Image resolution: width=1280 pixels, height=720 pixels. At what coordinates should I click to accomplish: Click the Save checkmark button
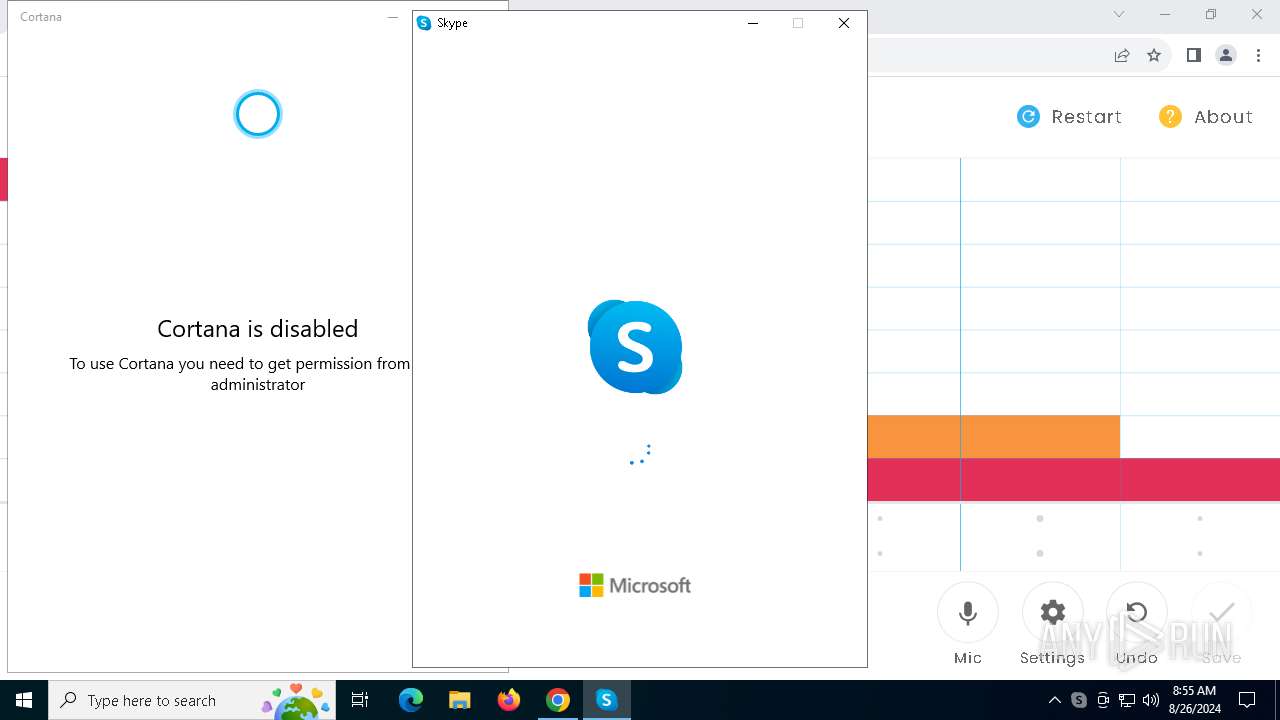pos(1221,613)
